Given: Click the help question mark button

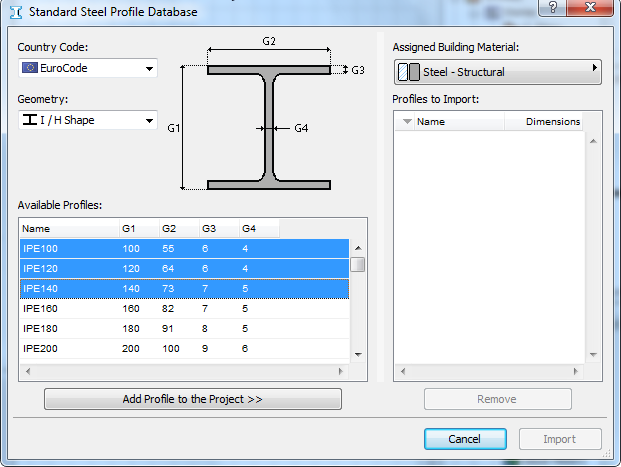Looking at the screenshot, I should [552, 7].
